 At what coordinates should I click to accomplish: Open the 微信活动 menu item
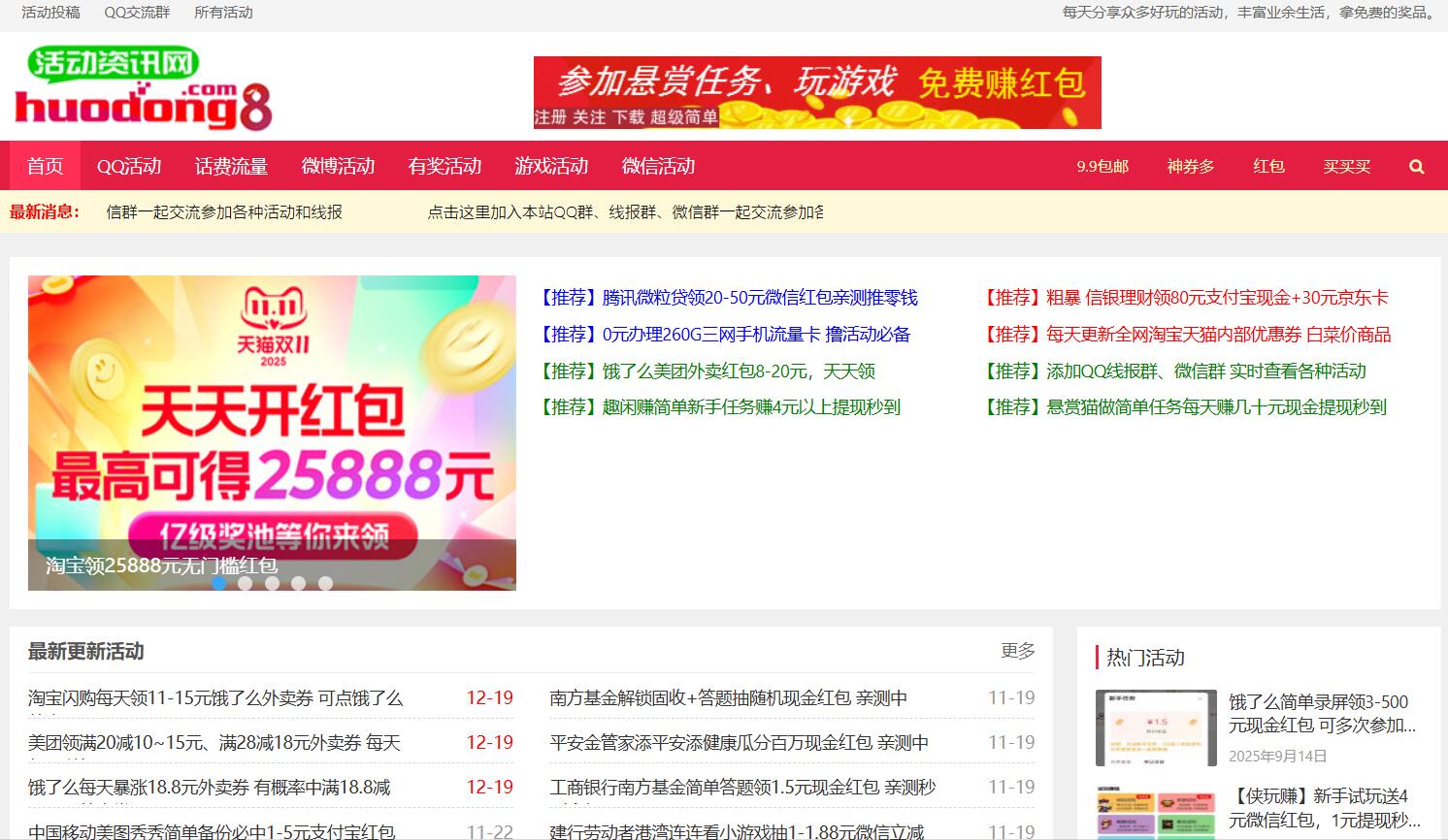pos(659,166)
